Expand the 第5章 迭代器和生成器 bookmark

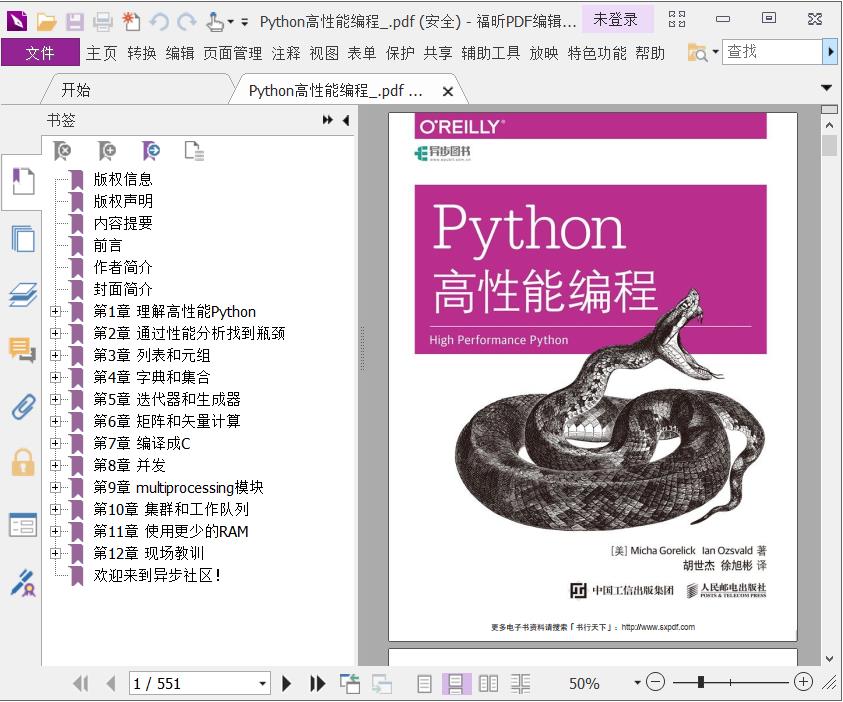click(55, 399)
